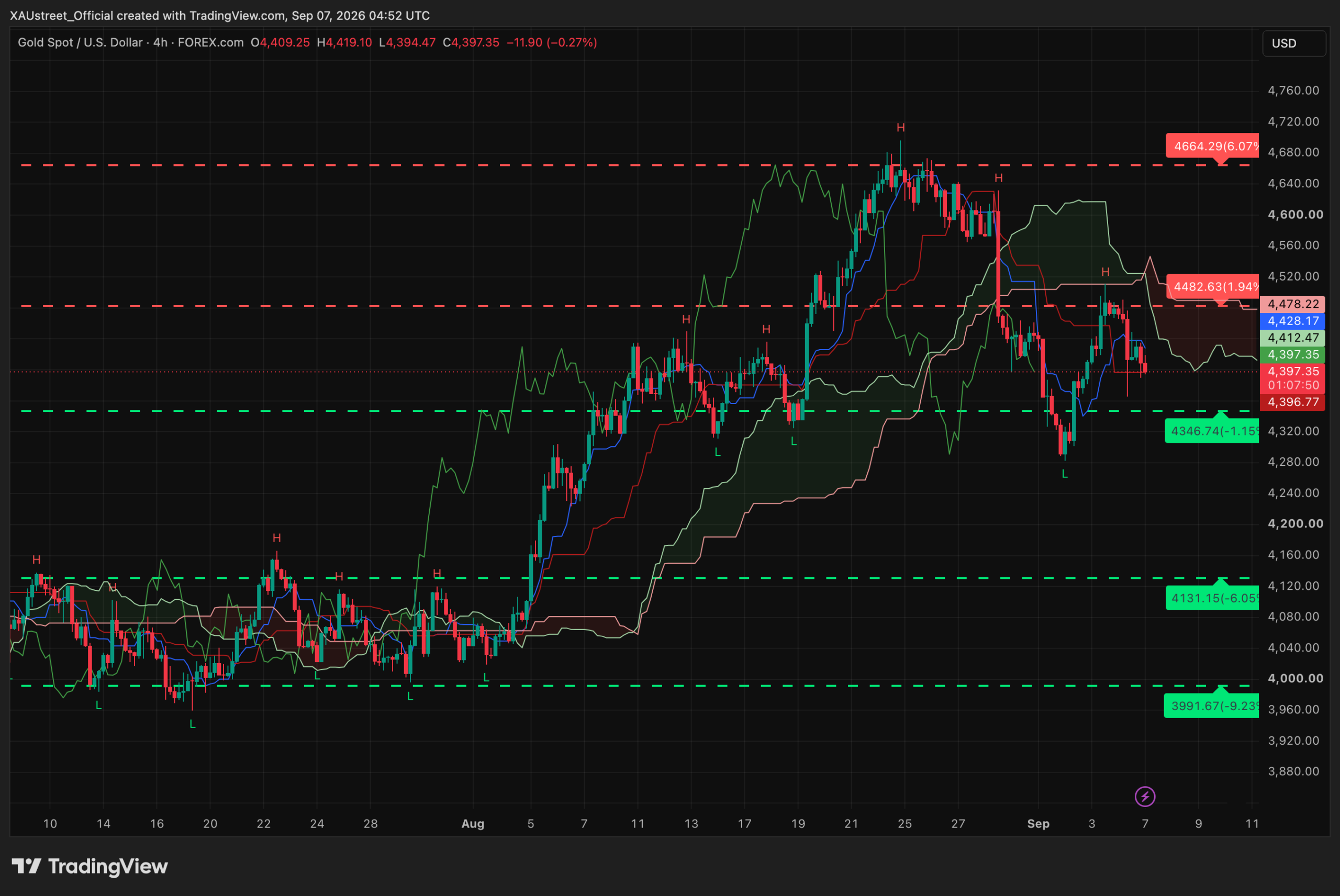Click the purple lightning bolt event icon

click(1145, 796)
